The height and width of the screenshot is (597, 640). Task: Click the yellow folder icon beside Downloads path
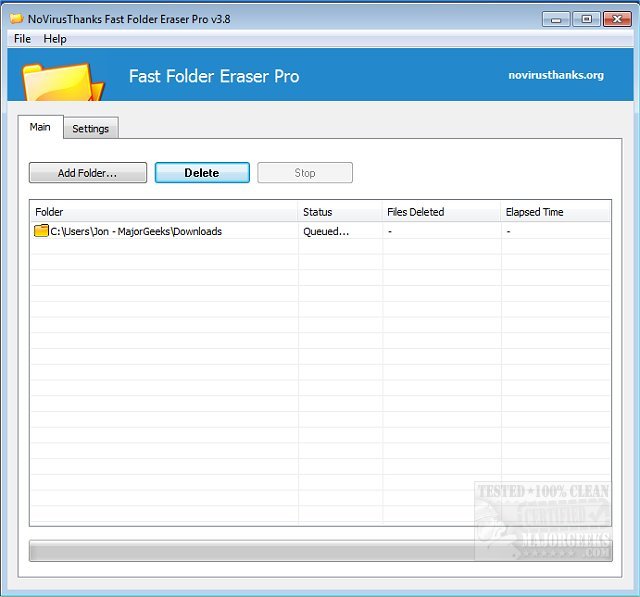(x=41, y=231)
